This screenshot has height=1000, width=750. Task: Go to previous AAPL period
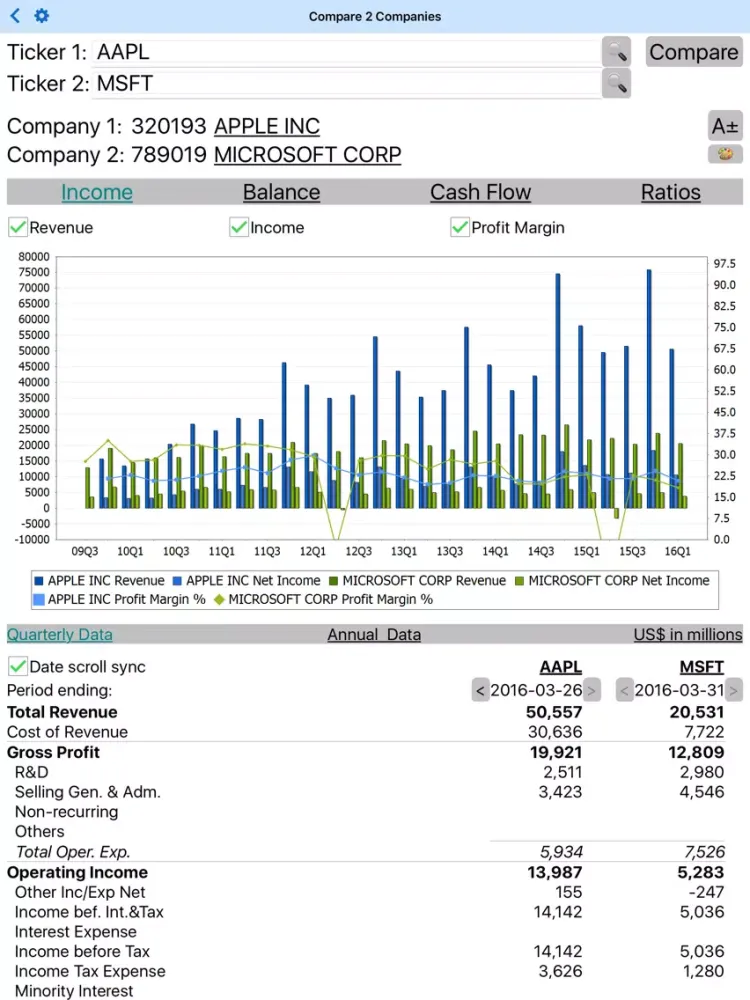(480, 690)
